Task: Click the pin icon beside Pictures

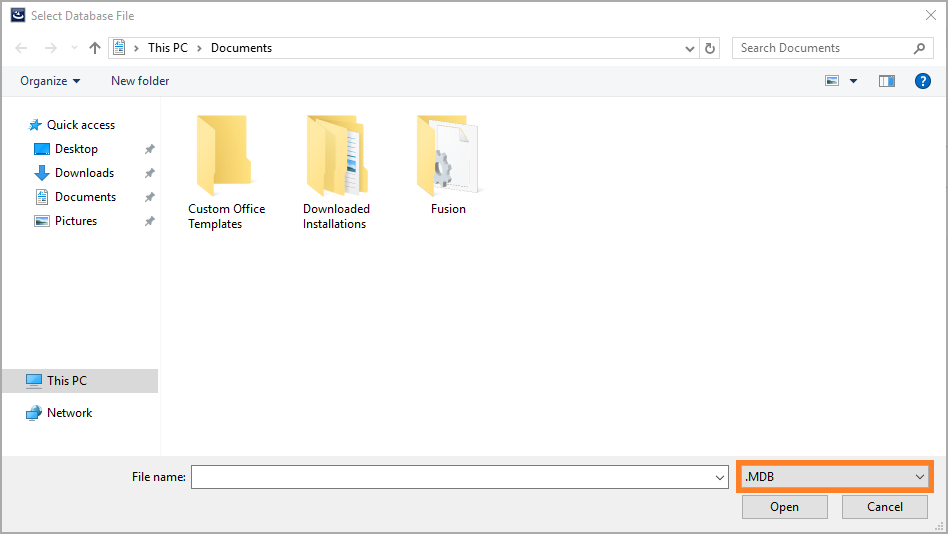Action: [x=149, y=221]
